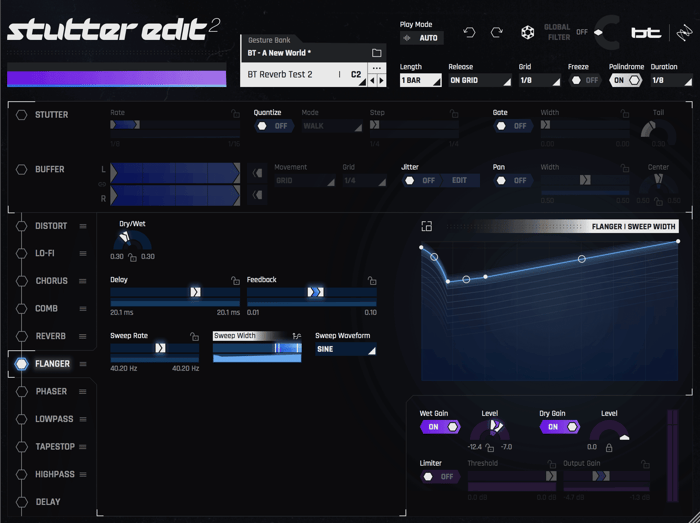700x523 pixels.
Task: Toggle the Dry/Wet lock icon
Action: (x=132, y=257)
